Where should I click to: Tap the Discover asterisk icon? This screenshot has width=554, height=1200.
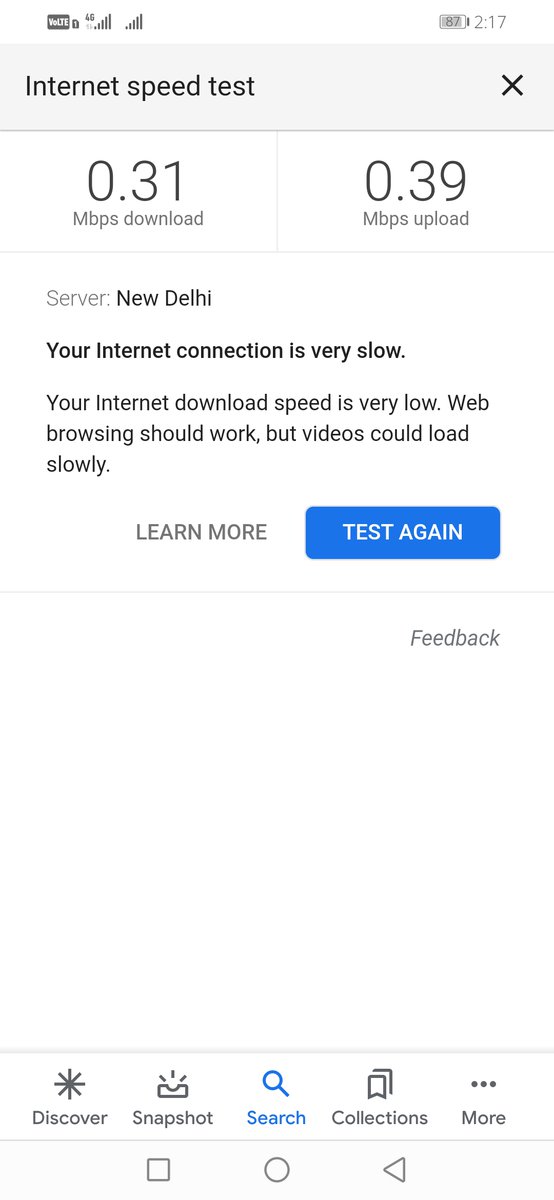(70, 1084)
